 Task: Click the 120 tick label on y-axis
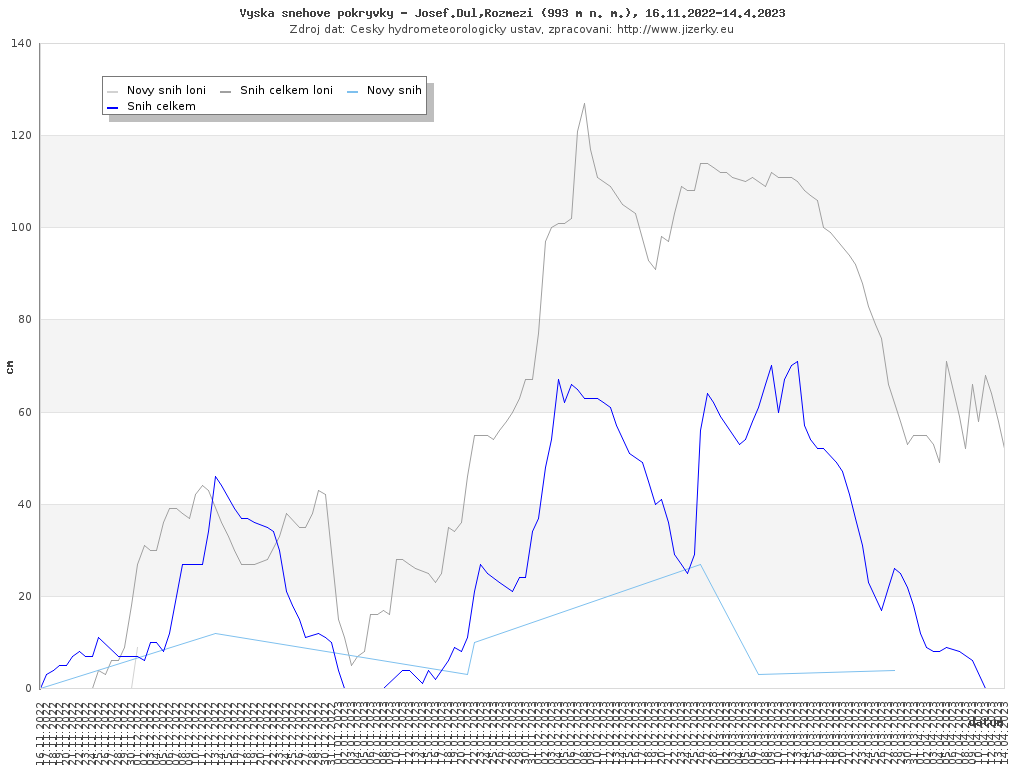(21, 135)
